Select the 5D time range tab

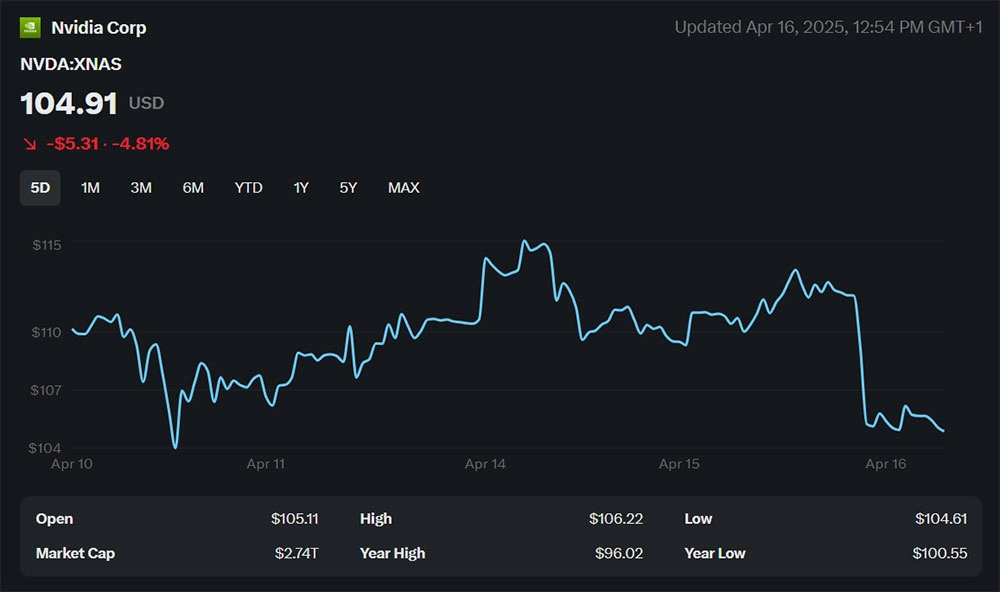tap(40, 188)
